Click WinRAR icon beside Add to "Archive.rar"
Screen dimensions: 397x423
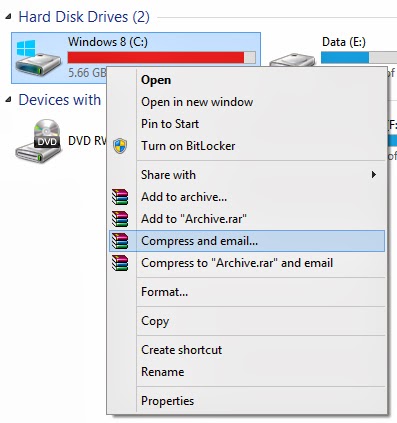[x=120, y=219]
